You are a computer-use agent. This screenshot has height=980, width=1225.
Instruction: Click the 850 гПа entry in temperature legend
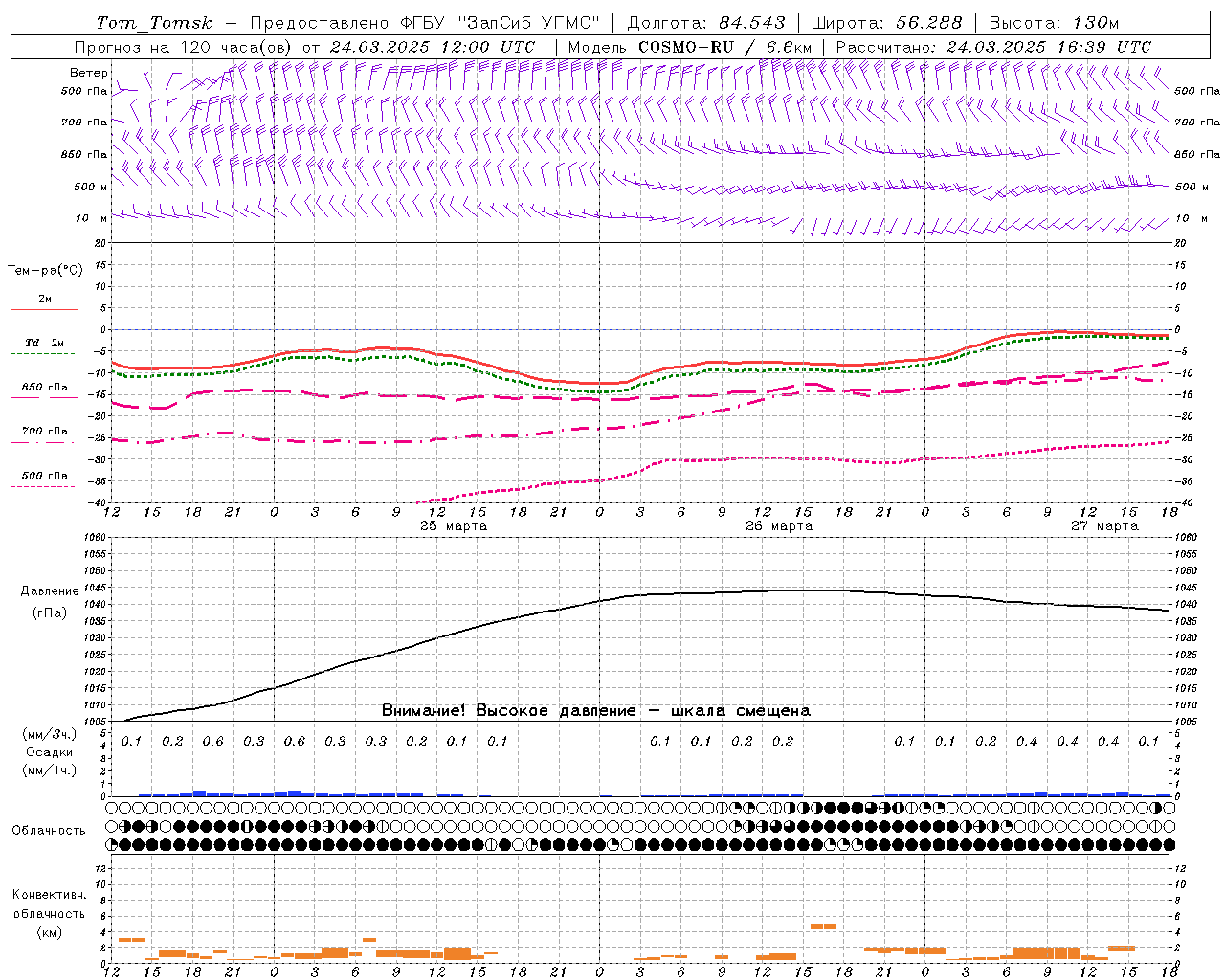pyautogui.click(x=44, y=388)
